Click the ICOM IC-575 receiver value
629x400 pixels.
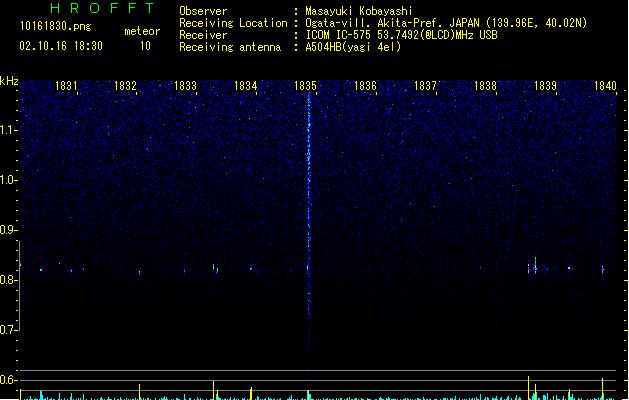click(402, 35)
